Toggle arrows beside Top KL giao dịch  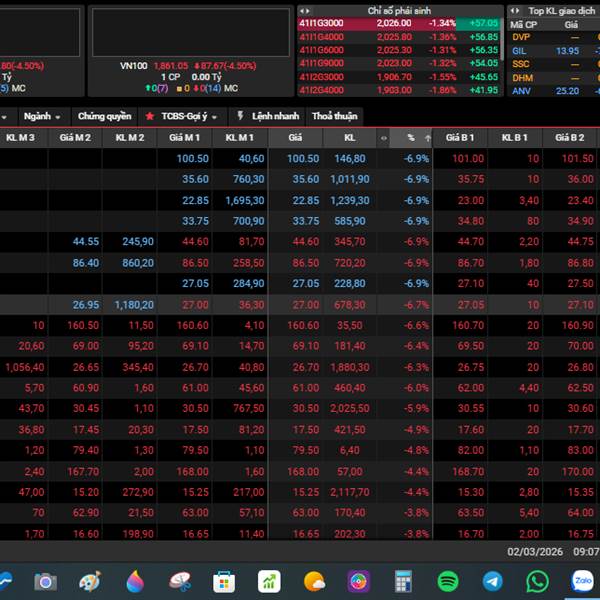pos(516,9)
